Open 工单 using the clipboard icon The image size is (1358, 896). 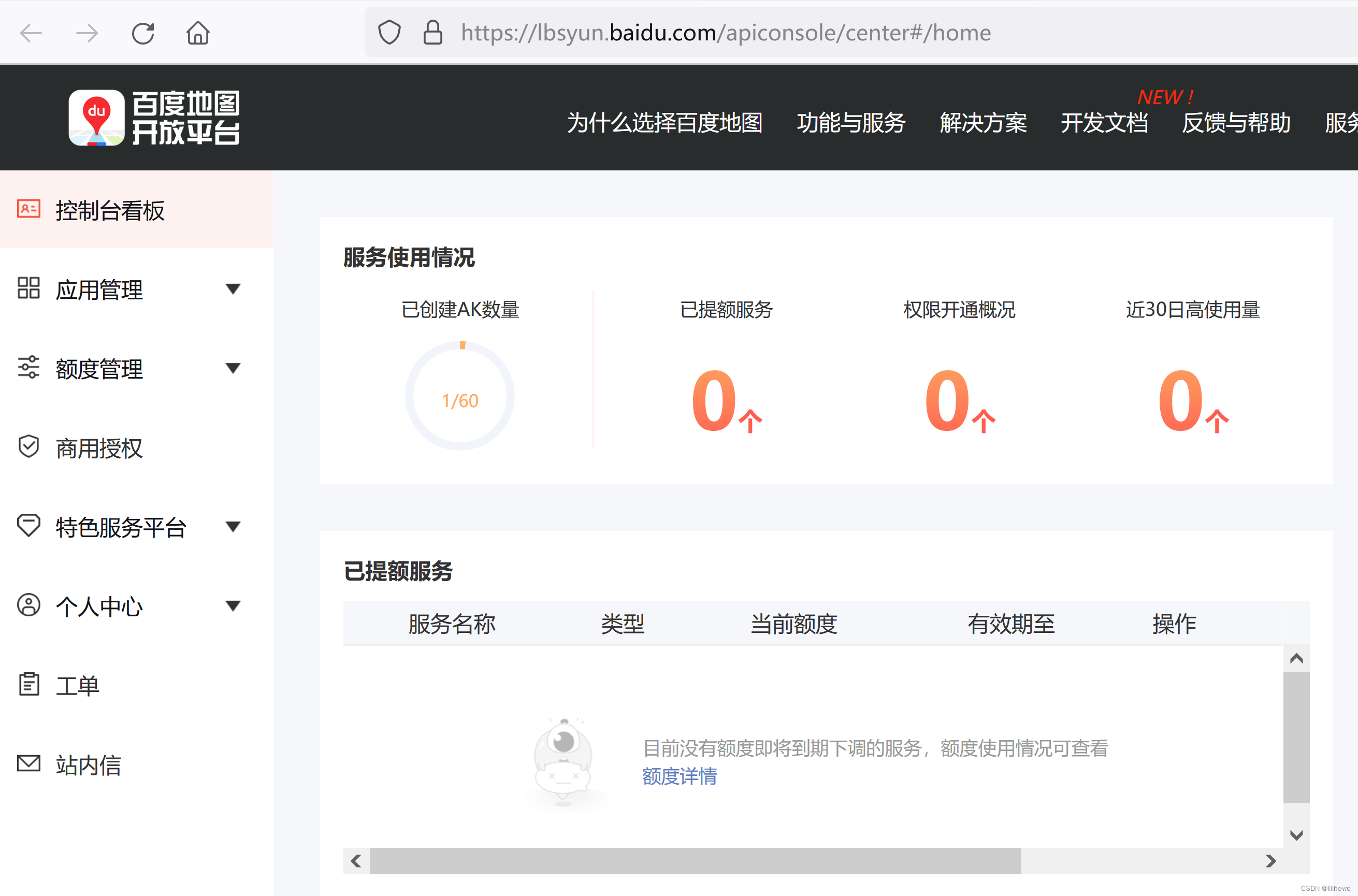pyautogui.click(x=28, y=684)
